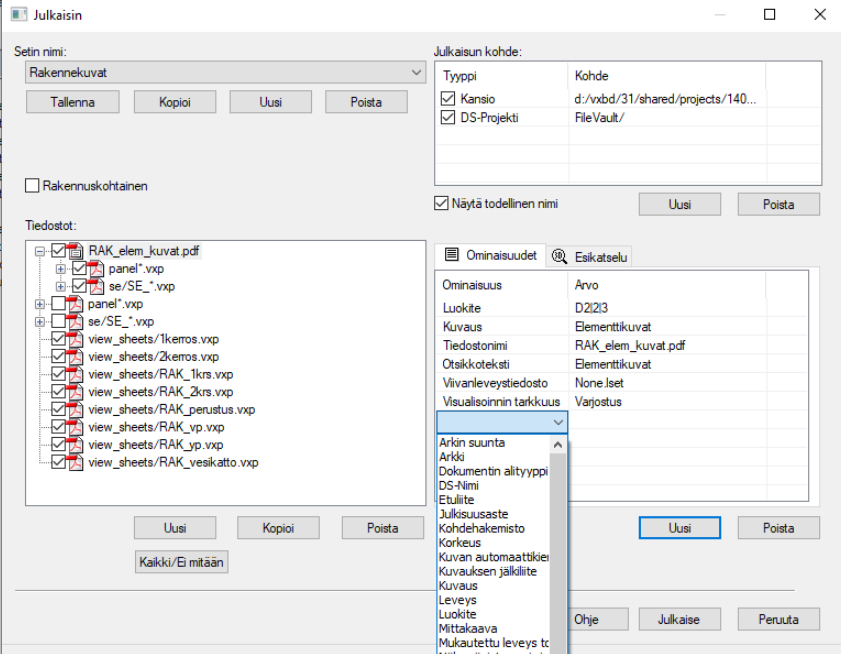
Task: Click the Kaikki/Ei mitään button
Action: tap(181, 563)
